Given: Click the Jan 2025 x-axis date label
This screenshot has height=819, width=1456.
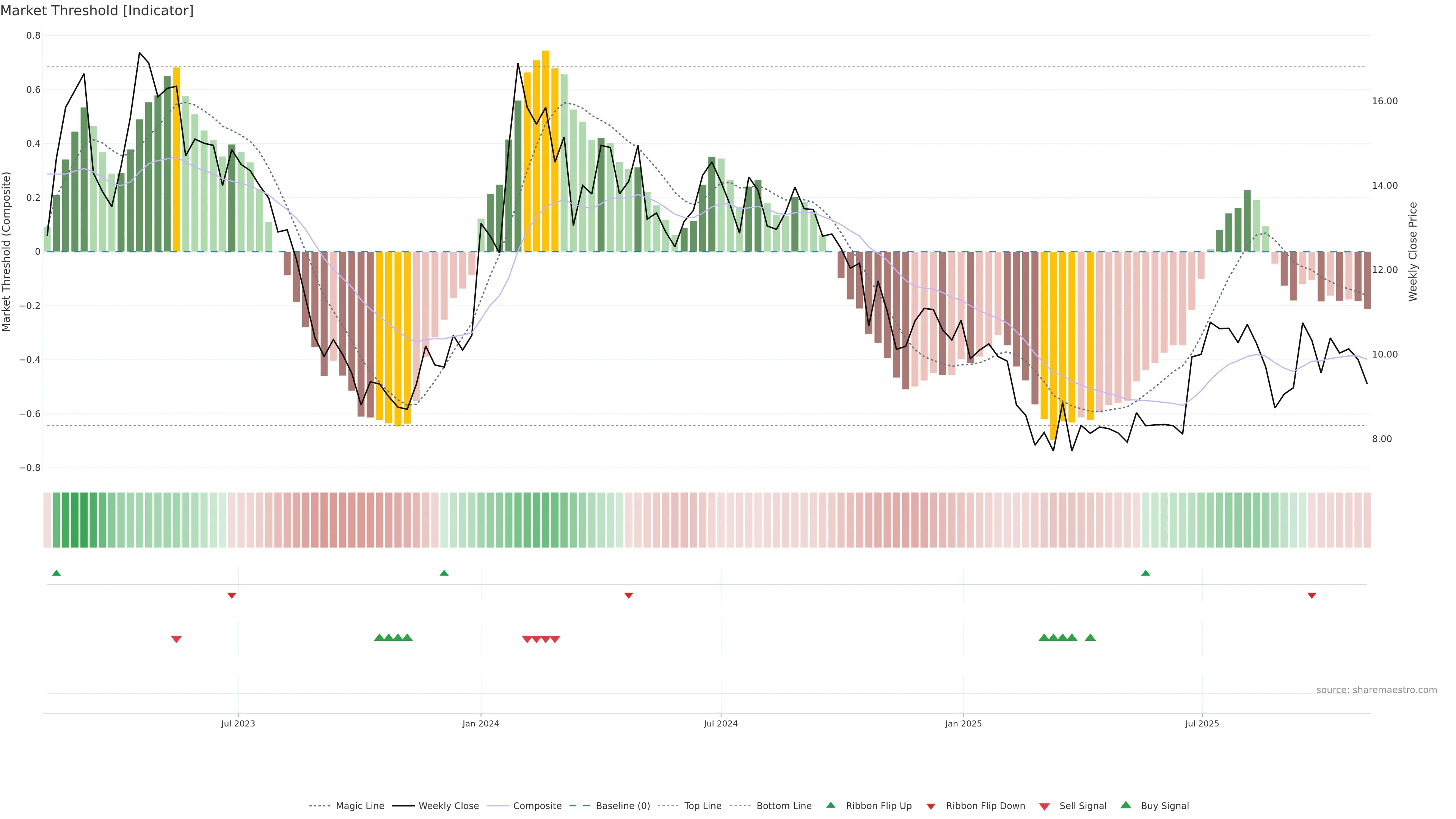Looking at the screenshot, I should [x=963, y=724].
